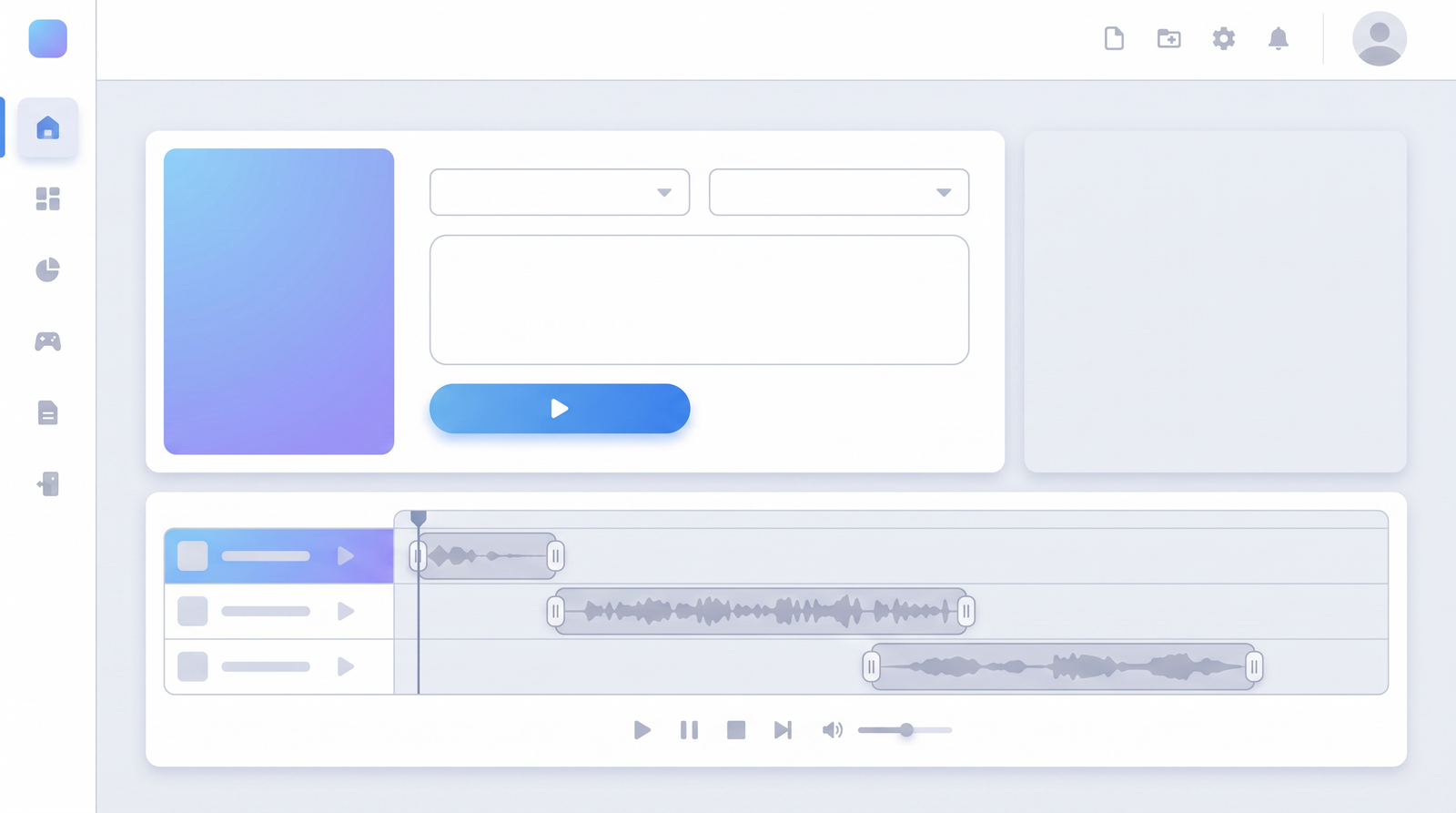The height and width of the screenshot is (813, 1456).
Task: Click the large text area field
Action: (699, 300)
